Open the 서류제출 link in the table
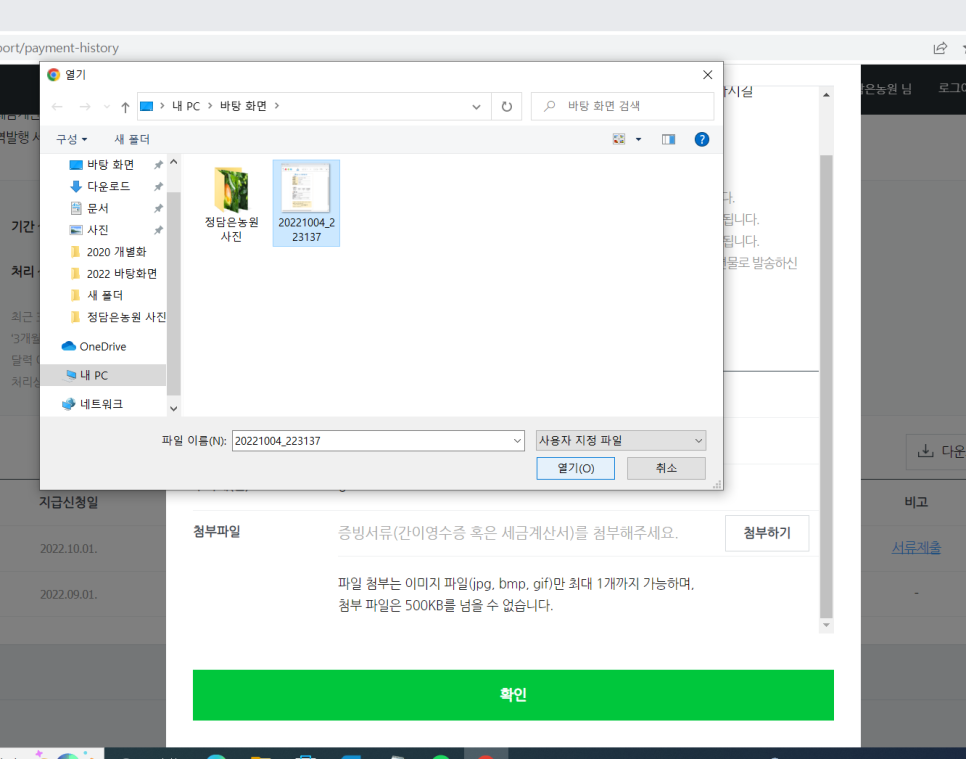Image resolution: width=966 pixels, height=759 pixels. click(x=916, y=548)
